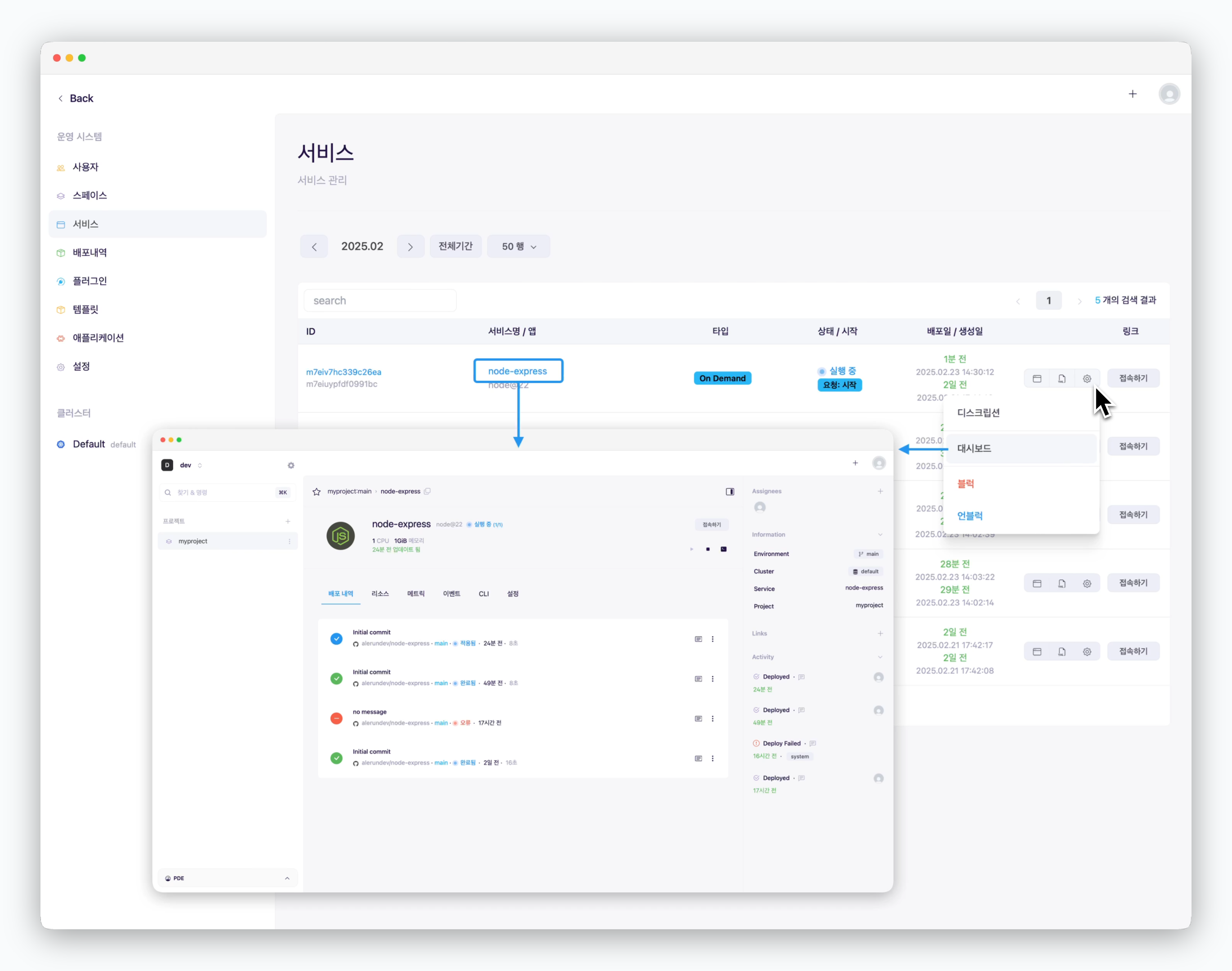Select 디스크립션 from the context menu
1232x971 pixels.
[1021, 413]
